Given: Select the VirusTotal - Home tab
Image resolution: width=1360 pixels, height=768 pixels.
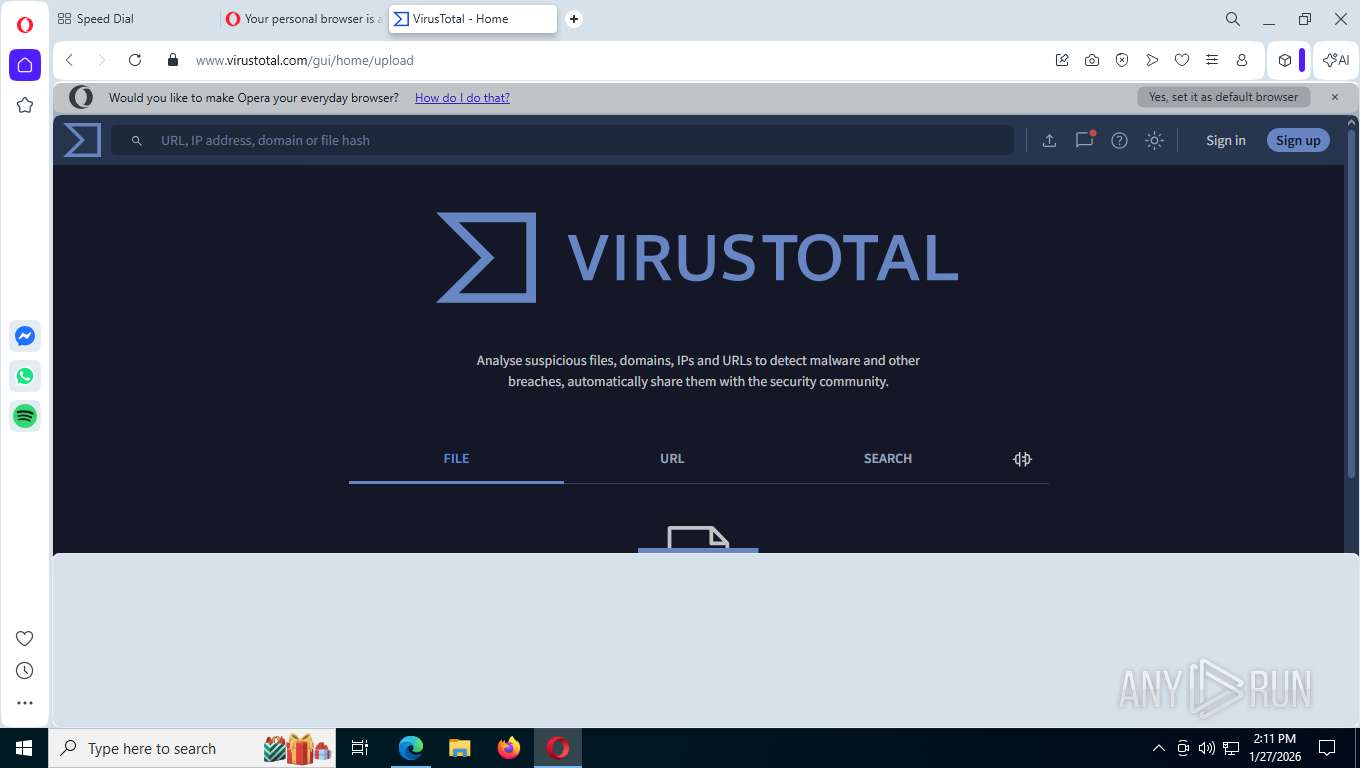Looking at the screenshot, I should (x=472, y=19).
